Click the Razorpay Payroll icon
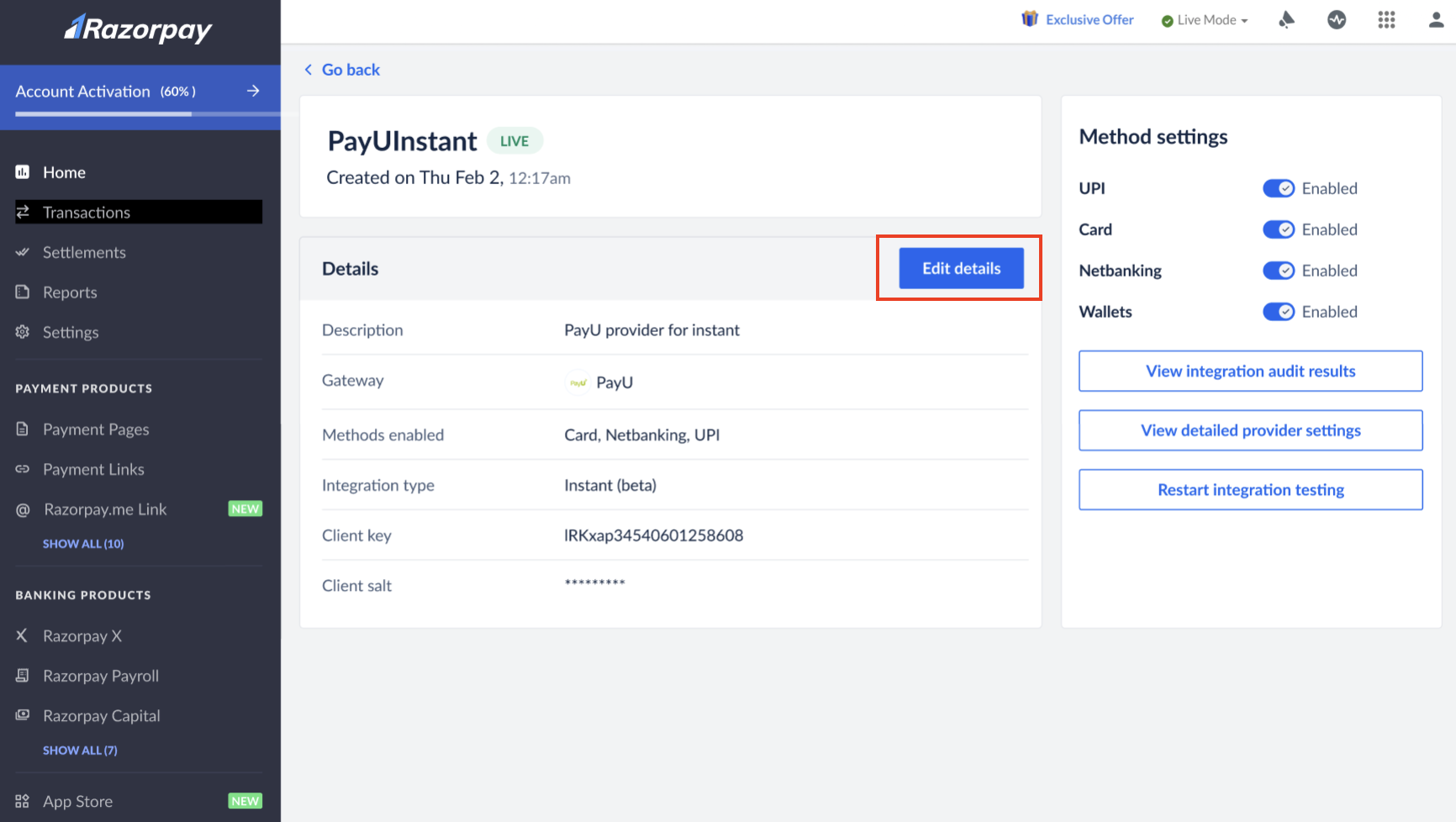 coord(23,675)
